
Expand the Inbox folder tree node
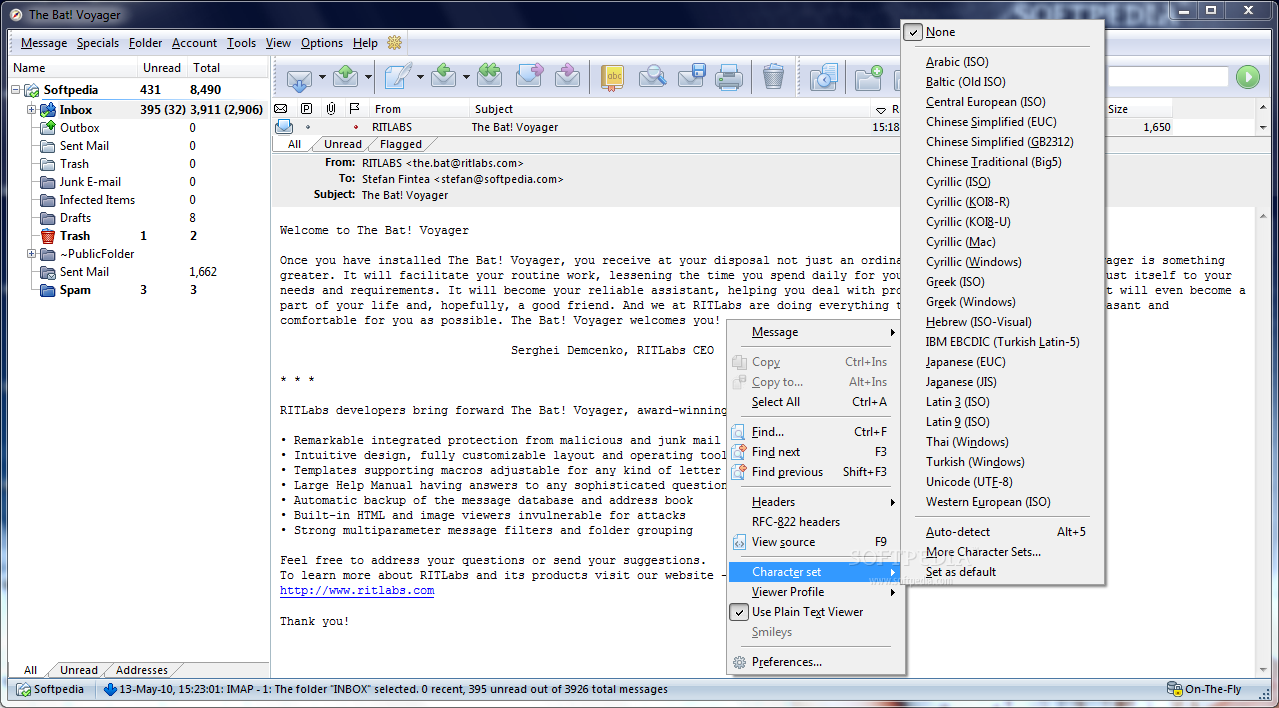tap(32, 110)
